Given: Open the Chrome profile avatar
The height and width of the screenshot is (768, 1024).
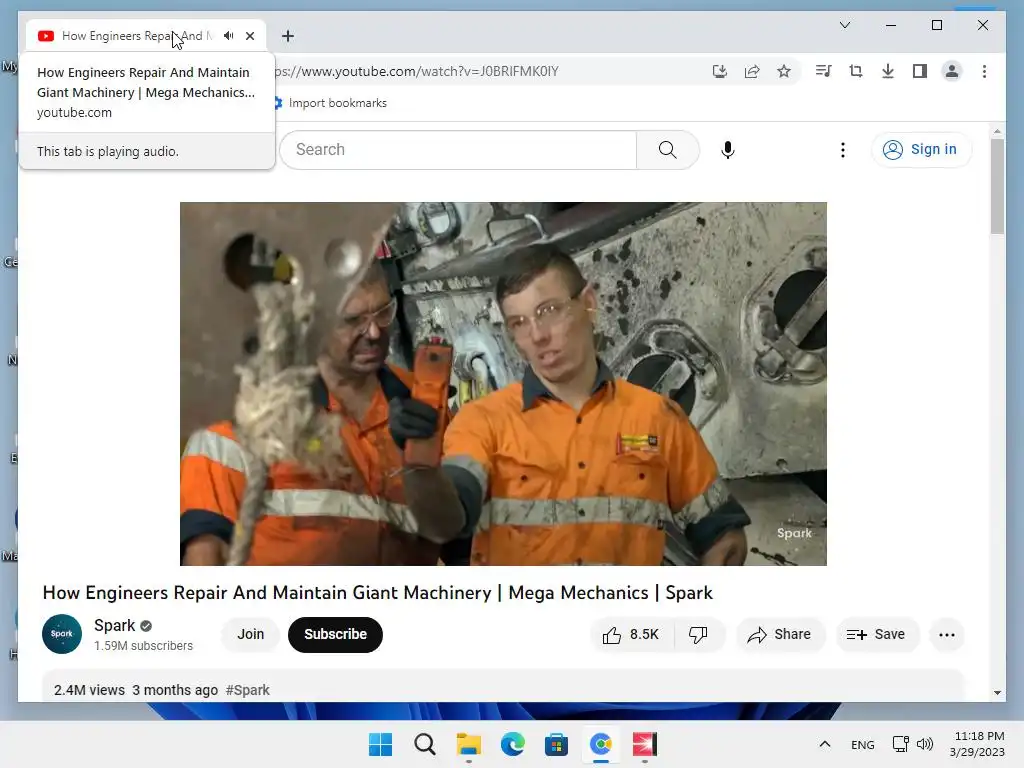Looking at the screenshot, I should tap(952, 71).
